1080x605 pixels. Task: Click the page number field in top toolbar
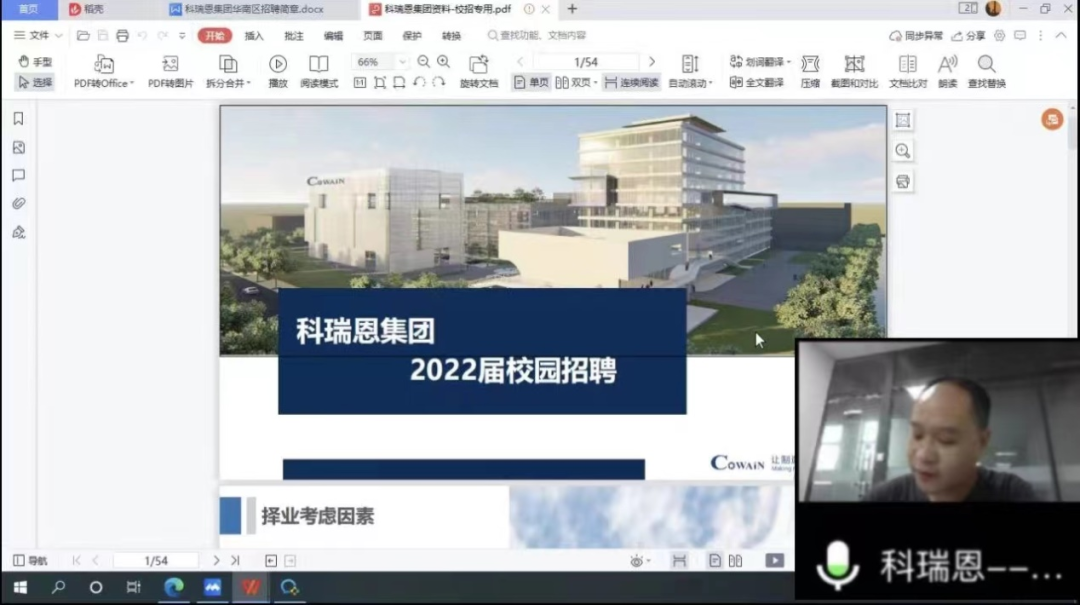click(x=586, y=62)
